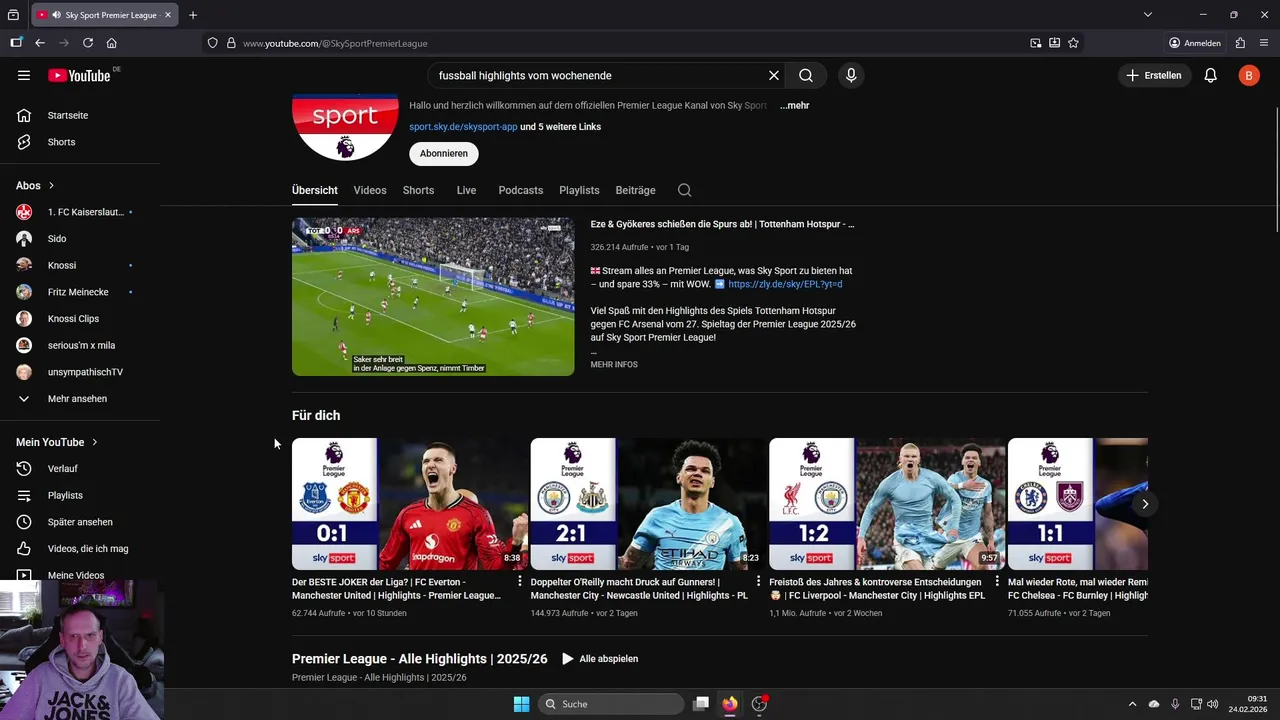
Task: Go to YouTube home via logo
Action: tap(79, 75)
